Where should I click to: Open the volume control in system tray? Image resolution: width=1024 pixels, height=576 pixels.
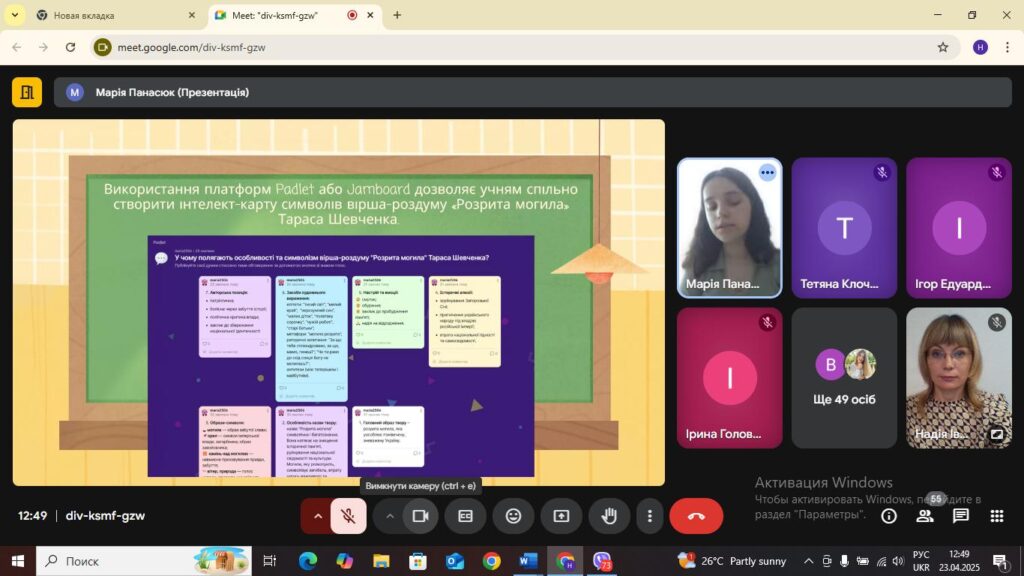899,561
